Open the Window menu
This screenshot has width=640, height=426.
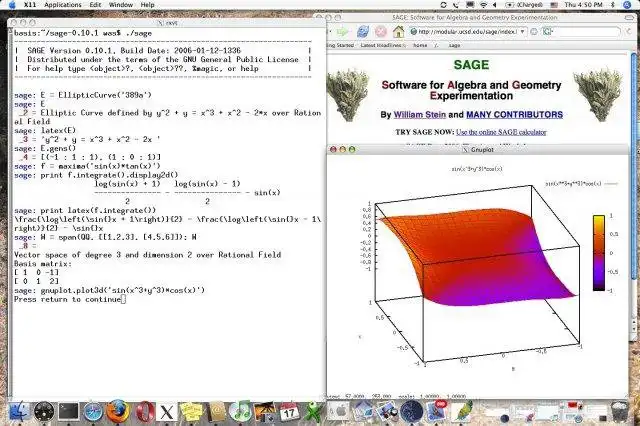(121, 5)
